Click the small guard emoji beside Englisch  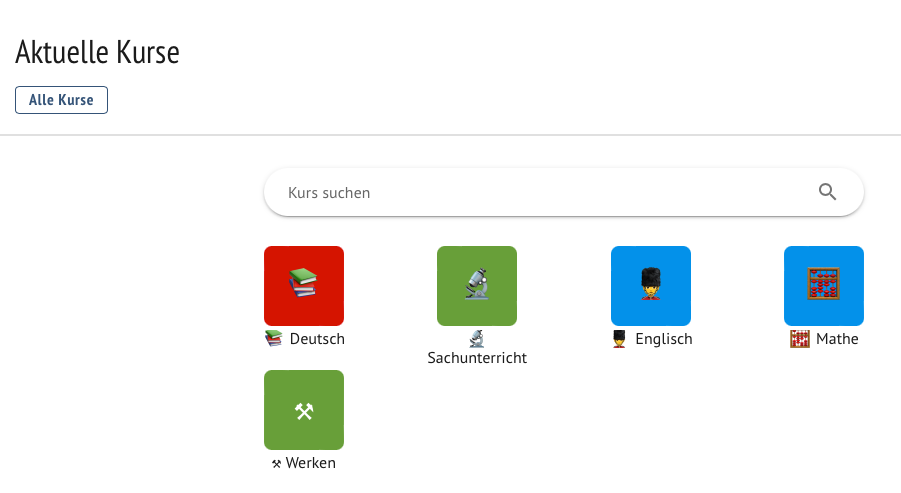click(619, 339)
